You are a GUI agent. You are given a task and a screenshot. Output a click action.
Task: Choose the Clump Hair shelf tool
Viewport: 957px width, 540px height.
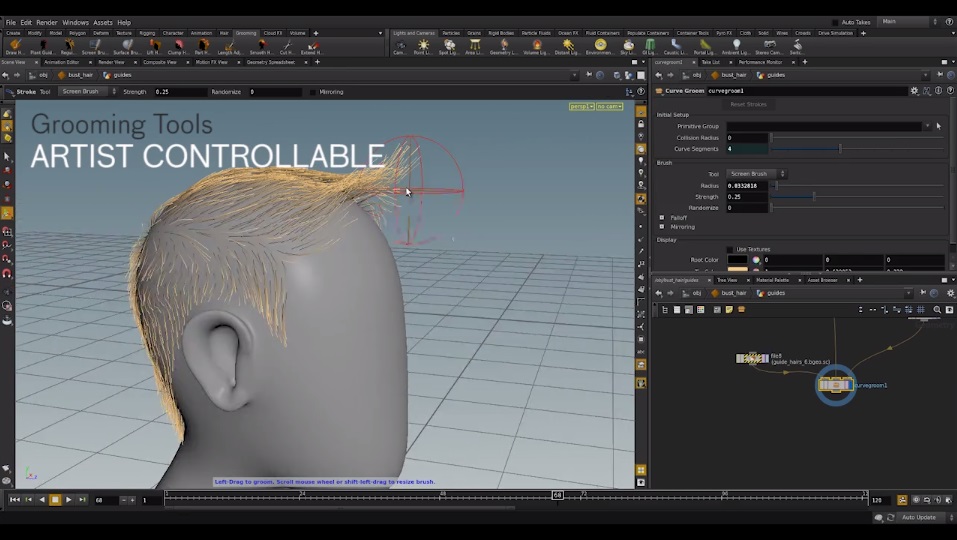coord(178,46)
